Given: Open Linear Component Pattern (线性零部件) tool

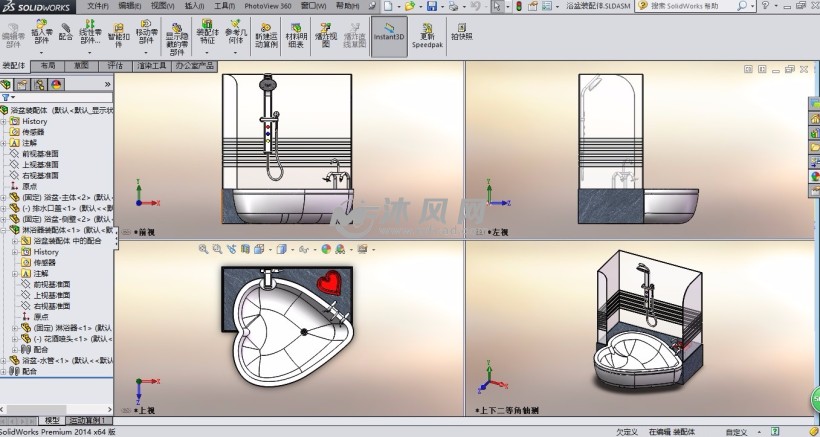Looking at the screenshot, I should pyautogui.click(x=90, y=32).
